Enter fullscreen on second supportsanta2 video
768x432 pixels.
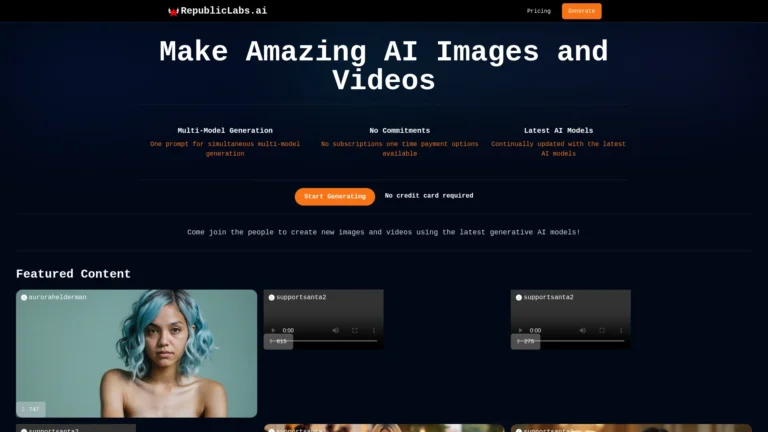601,330
